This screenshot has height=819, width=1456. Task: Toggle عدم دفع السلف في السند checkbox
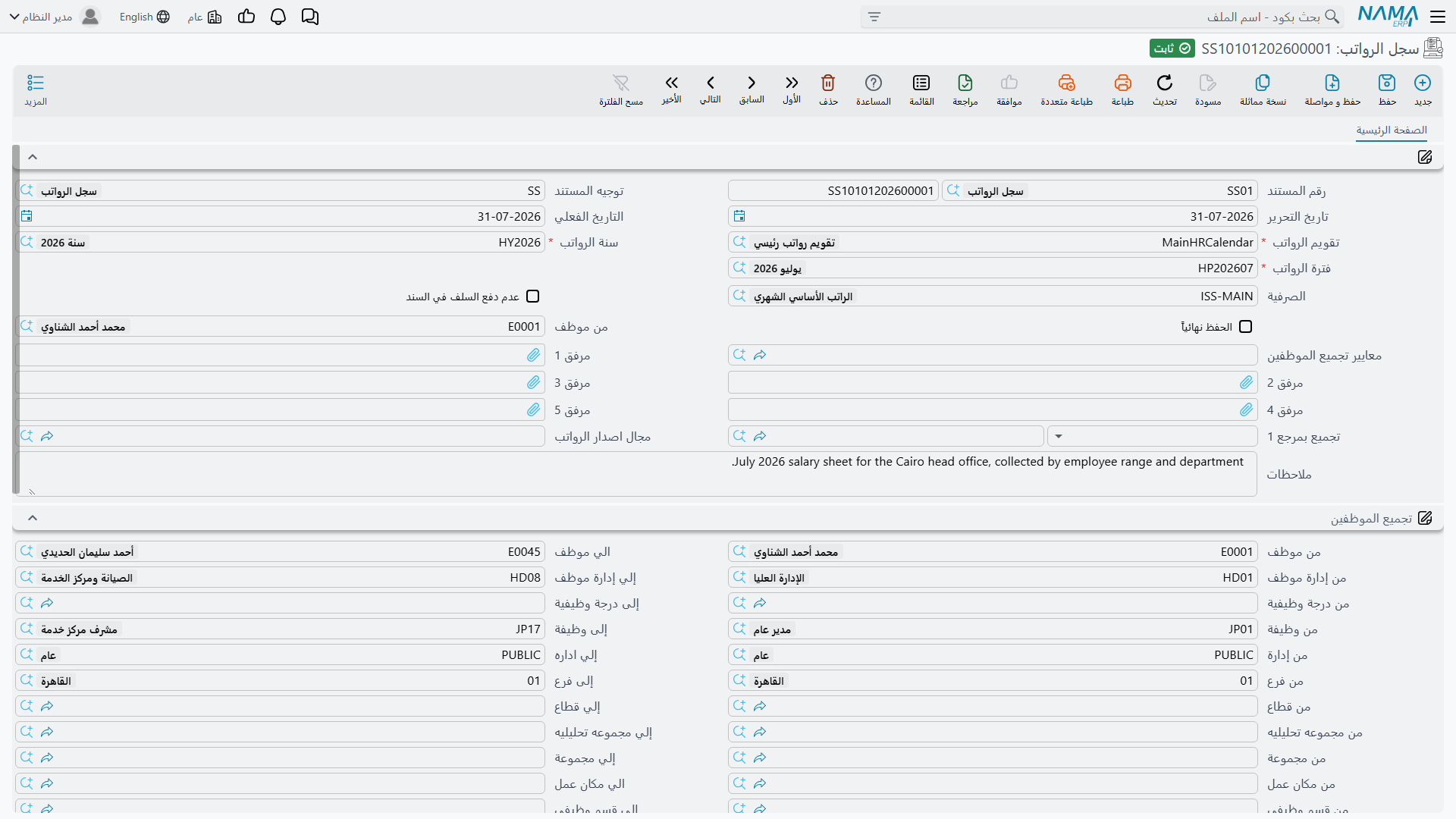pos(533,297)
